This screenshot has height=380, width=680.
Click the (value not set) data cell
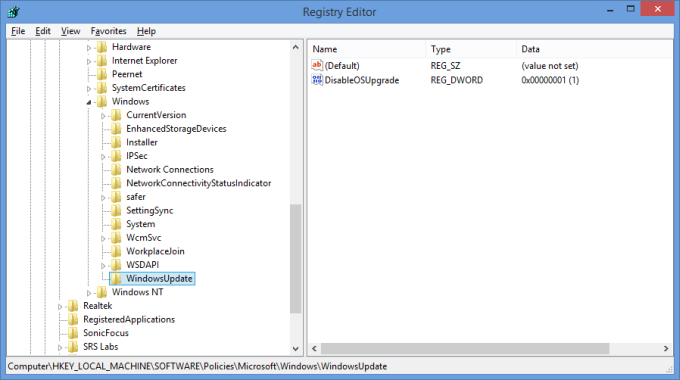pyautogui.click(x=550, y=66)
